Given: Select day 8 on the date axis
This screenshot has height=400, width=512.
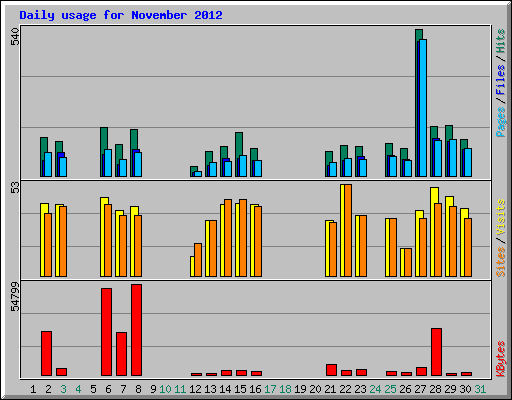Looking at the screenshot, I should point(138,389).
